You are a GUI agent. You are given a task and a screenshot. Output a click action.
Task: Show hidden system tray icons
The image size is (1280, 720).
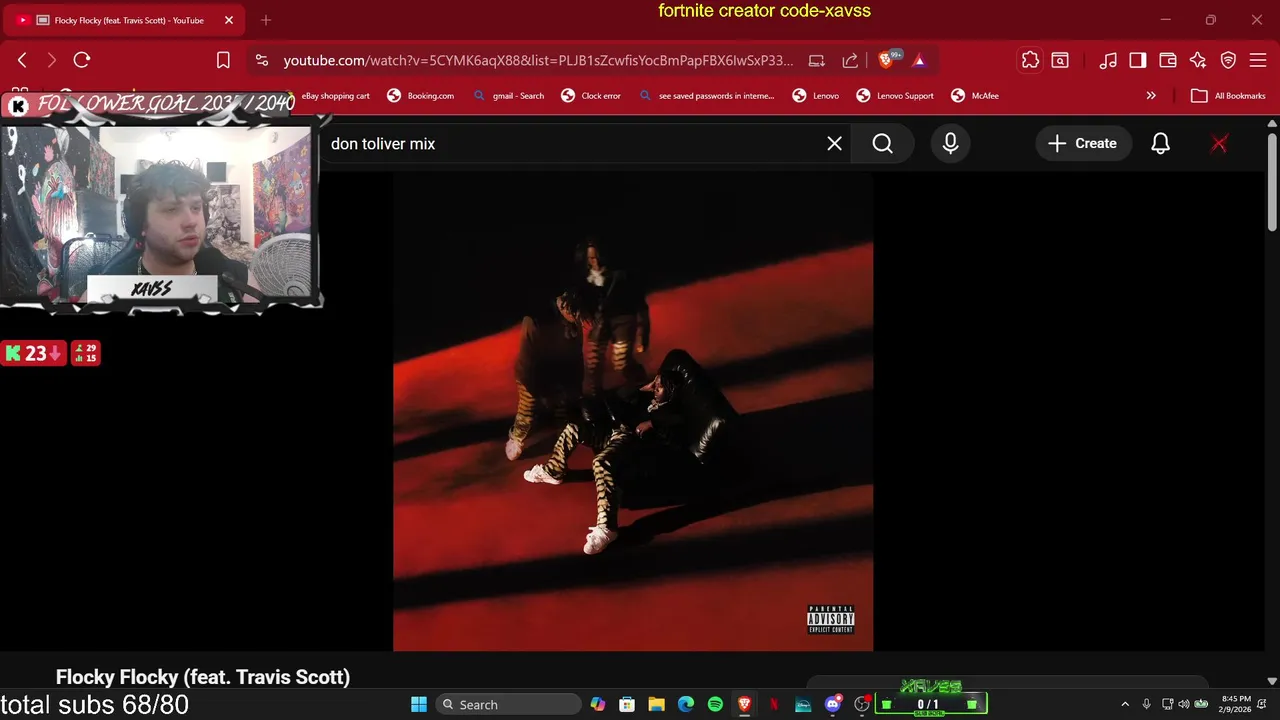1125,704
